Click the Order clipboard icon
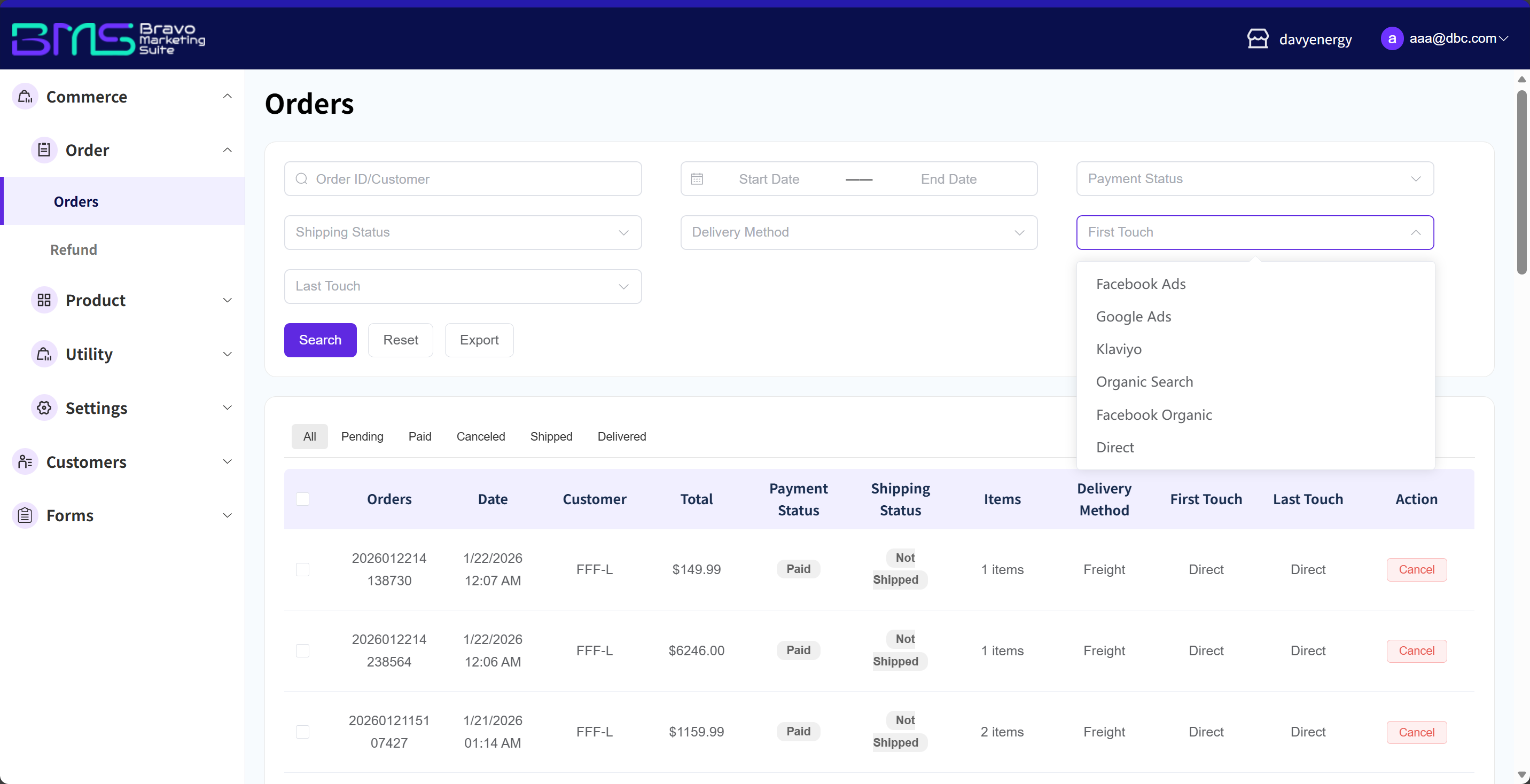Image resolution: width=1530 pixels, height=784 pixels. 44,150
